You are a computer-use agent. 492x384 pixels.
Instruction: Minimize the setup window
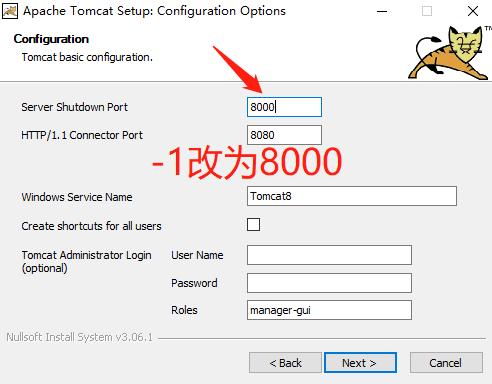coord(382,11)
